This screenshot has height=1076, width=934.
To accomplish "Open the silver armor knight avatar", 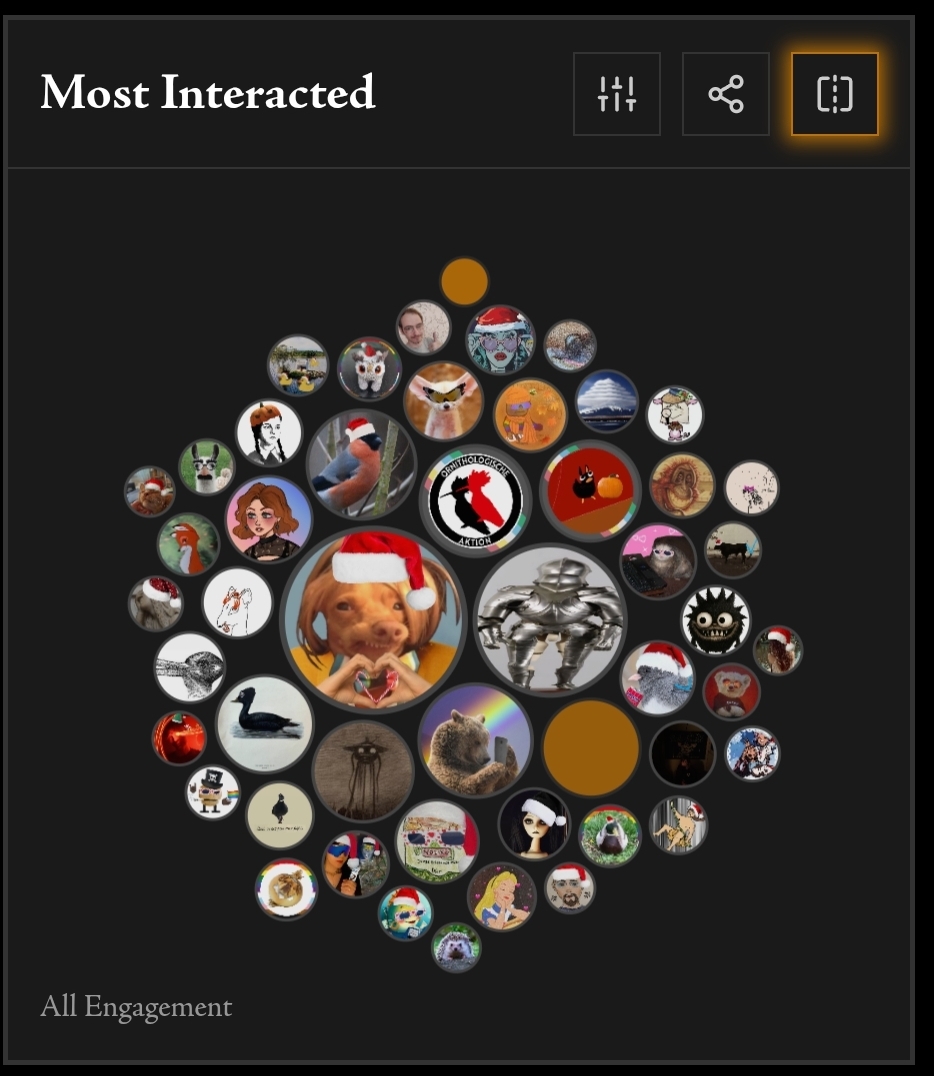I will 550,620.
